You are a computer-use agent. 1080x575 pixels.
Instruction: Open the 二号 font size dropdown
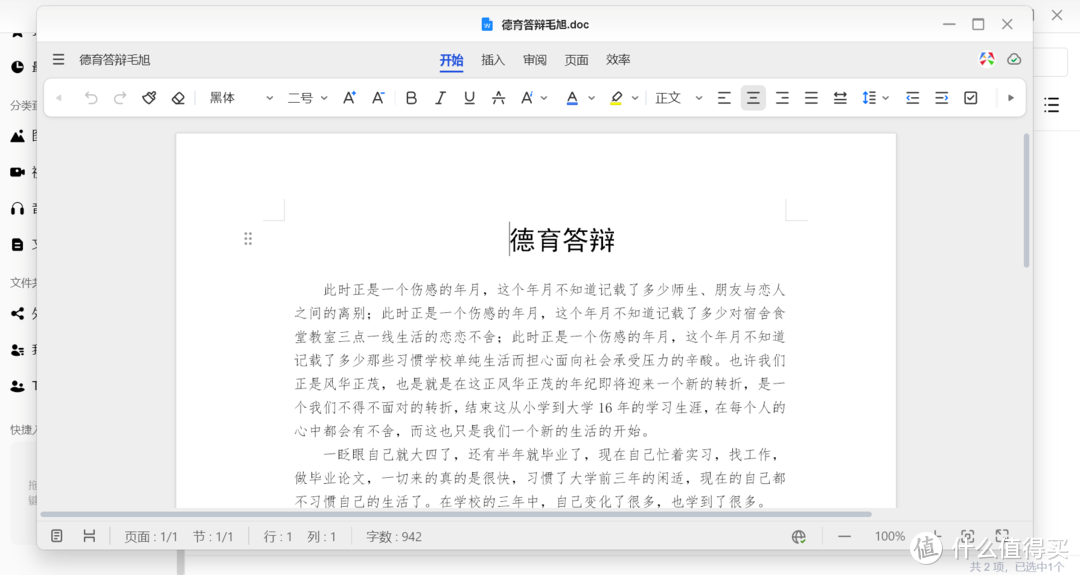pos(307,98)
